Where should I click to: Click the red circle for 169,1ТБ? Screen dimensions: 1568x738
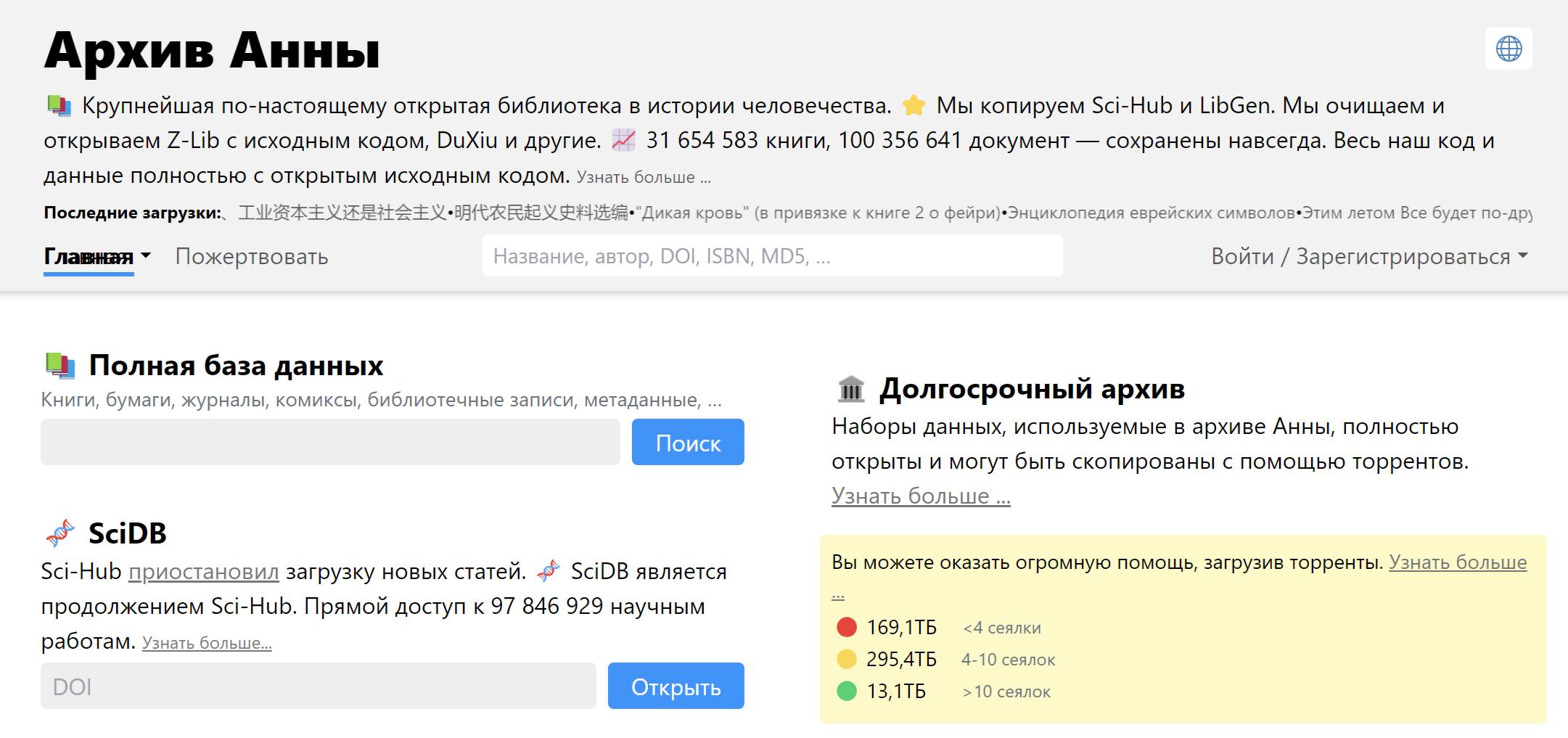click(847, 627)
